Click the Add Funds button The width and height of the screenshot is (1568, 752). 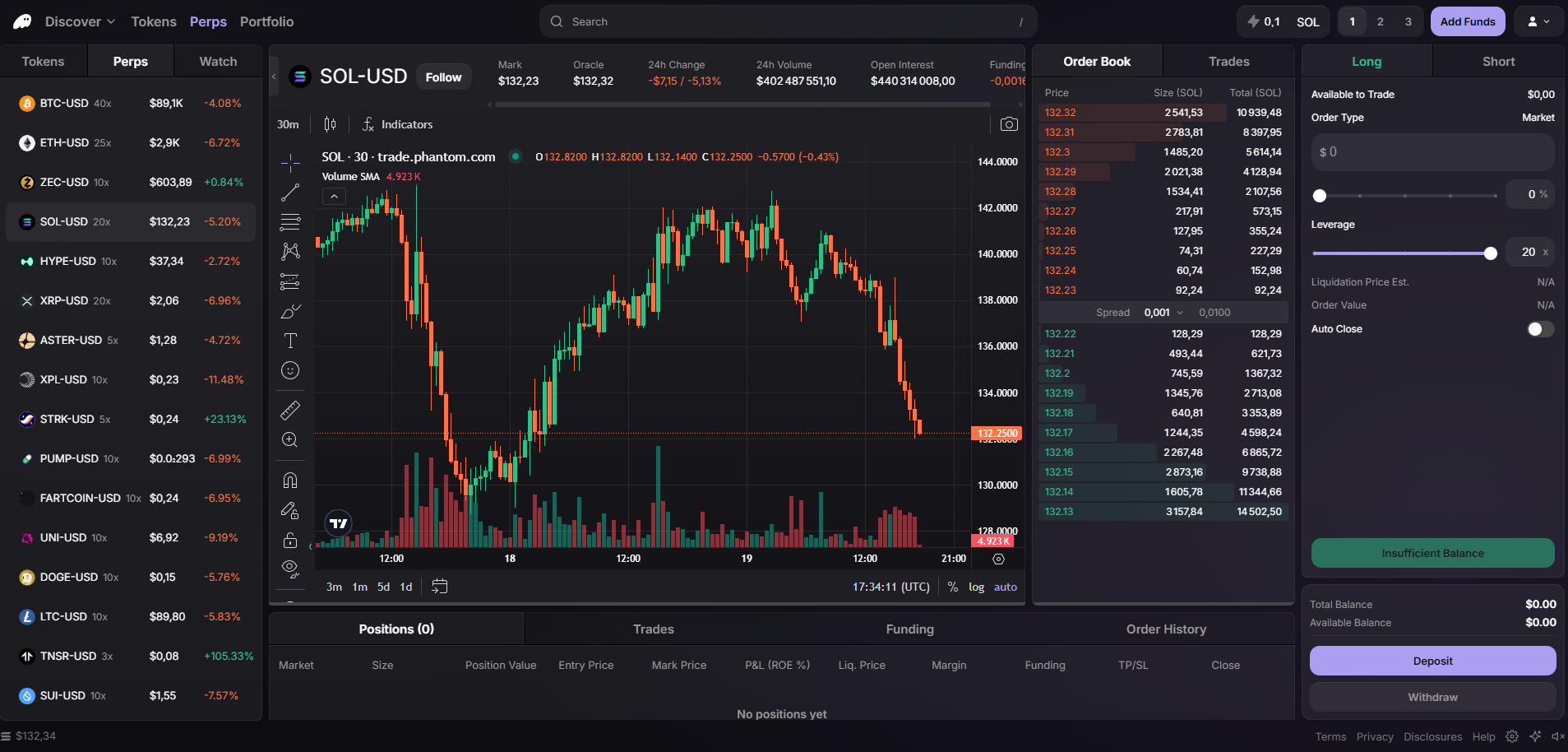(x=1468, y=21)
